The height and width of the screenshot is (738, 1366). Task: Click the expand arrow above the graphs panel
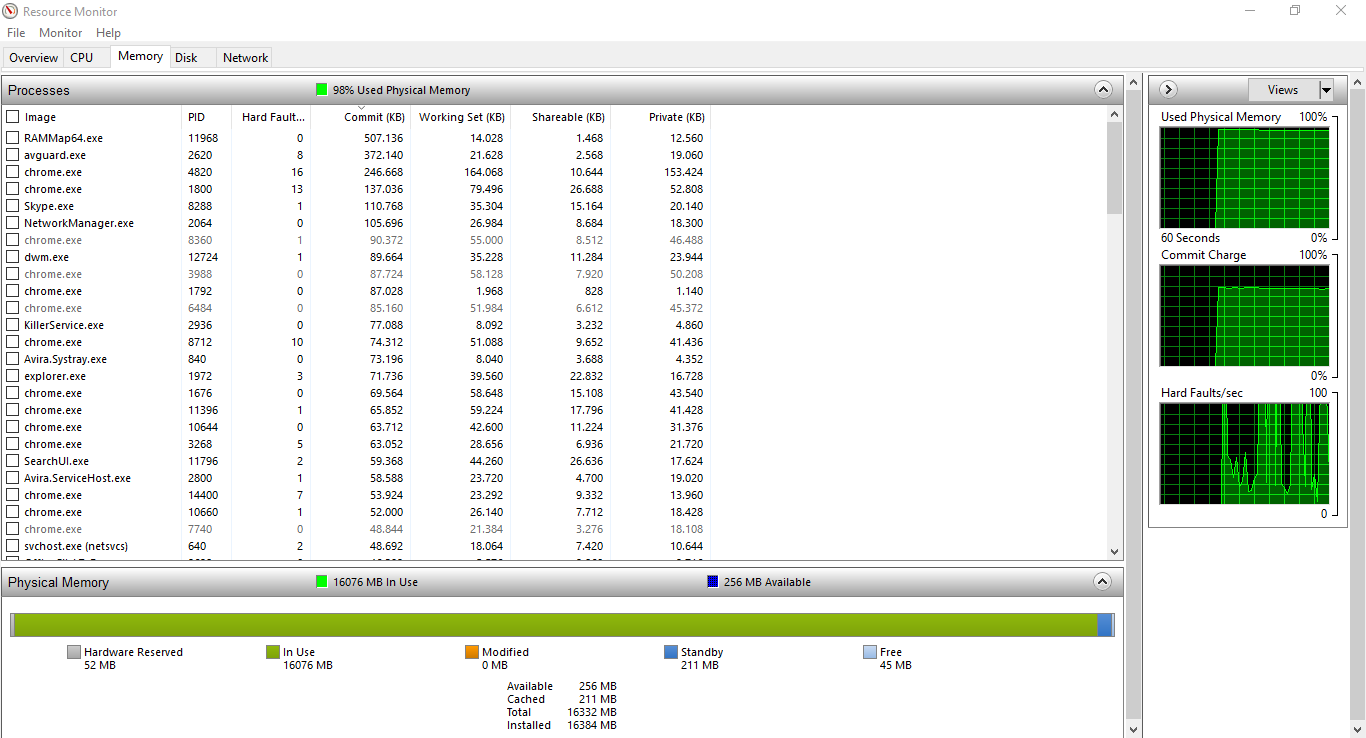point(1168,89)
